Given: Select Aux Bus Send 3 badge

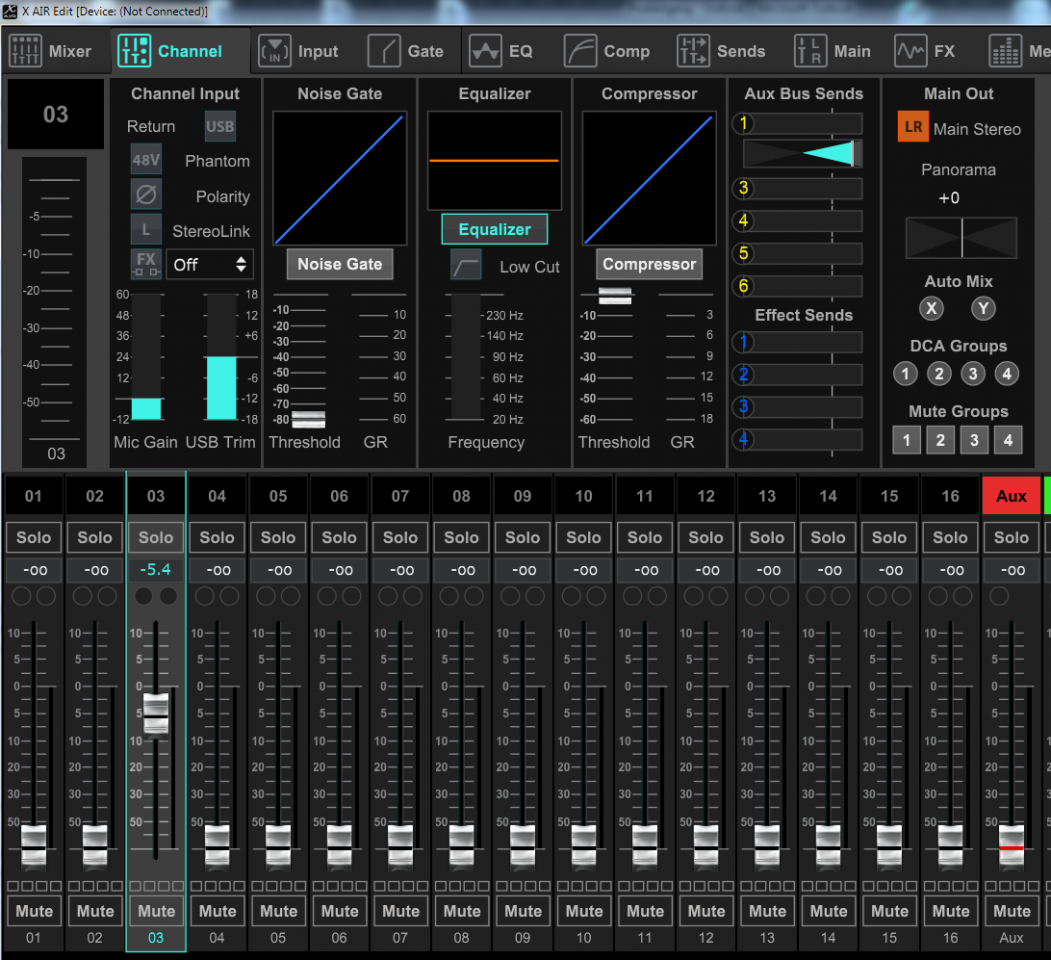Looking at the screenshot, I should click(x=743, y=188).
